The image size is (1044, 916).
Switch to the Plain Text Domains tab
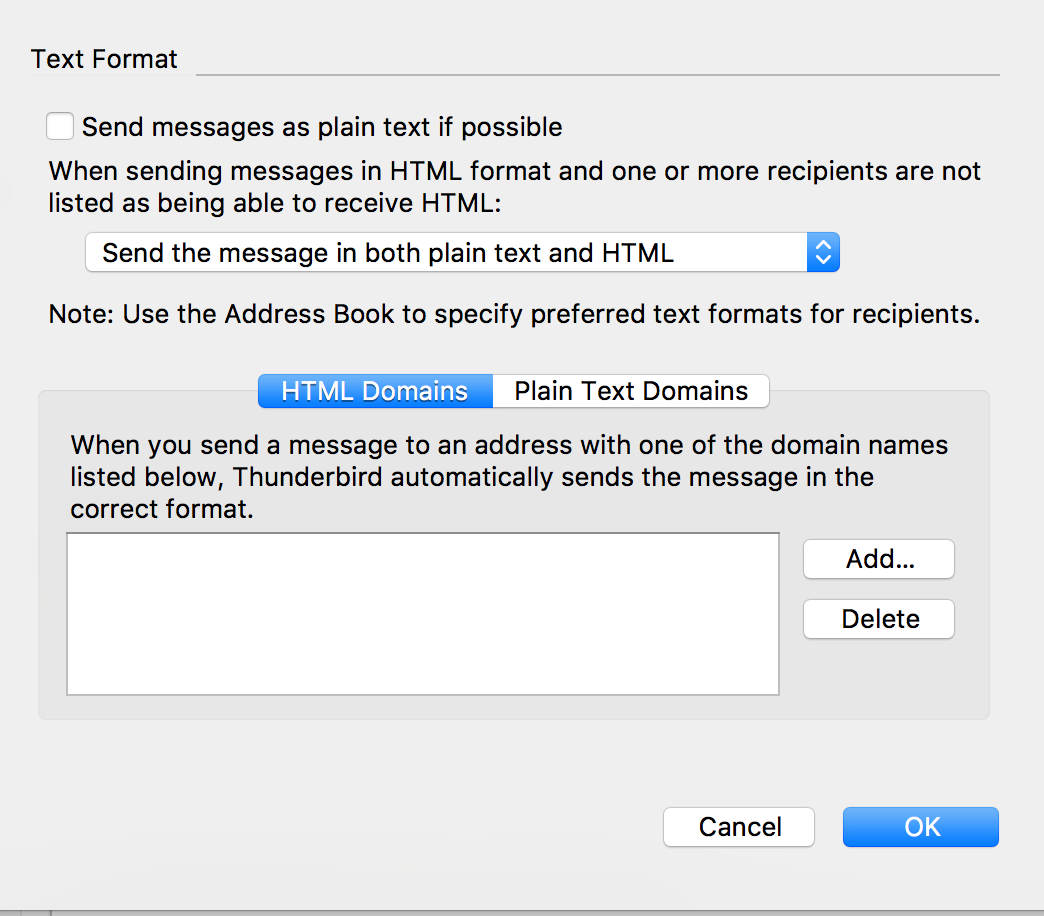pos(631,391)
